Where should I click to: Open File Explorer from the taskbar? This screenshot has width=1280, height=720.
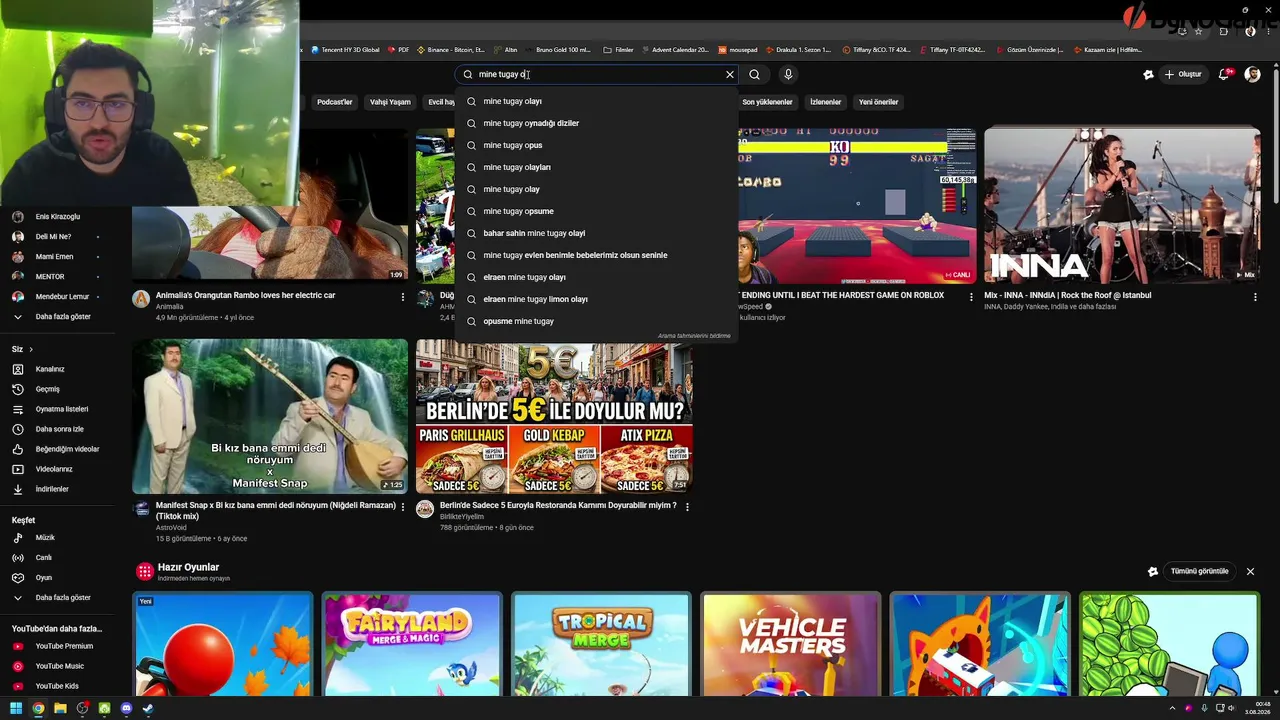point(60,709)
